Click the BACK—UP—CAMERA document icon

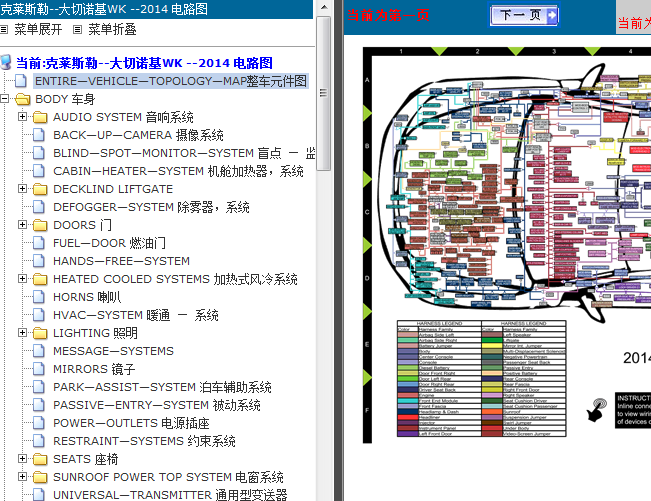click(x=39, y=135)
